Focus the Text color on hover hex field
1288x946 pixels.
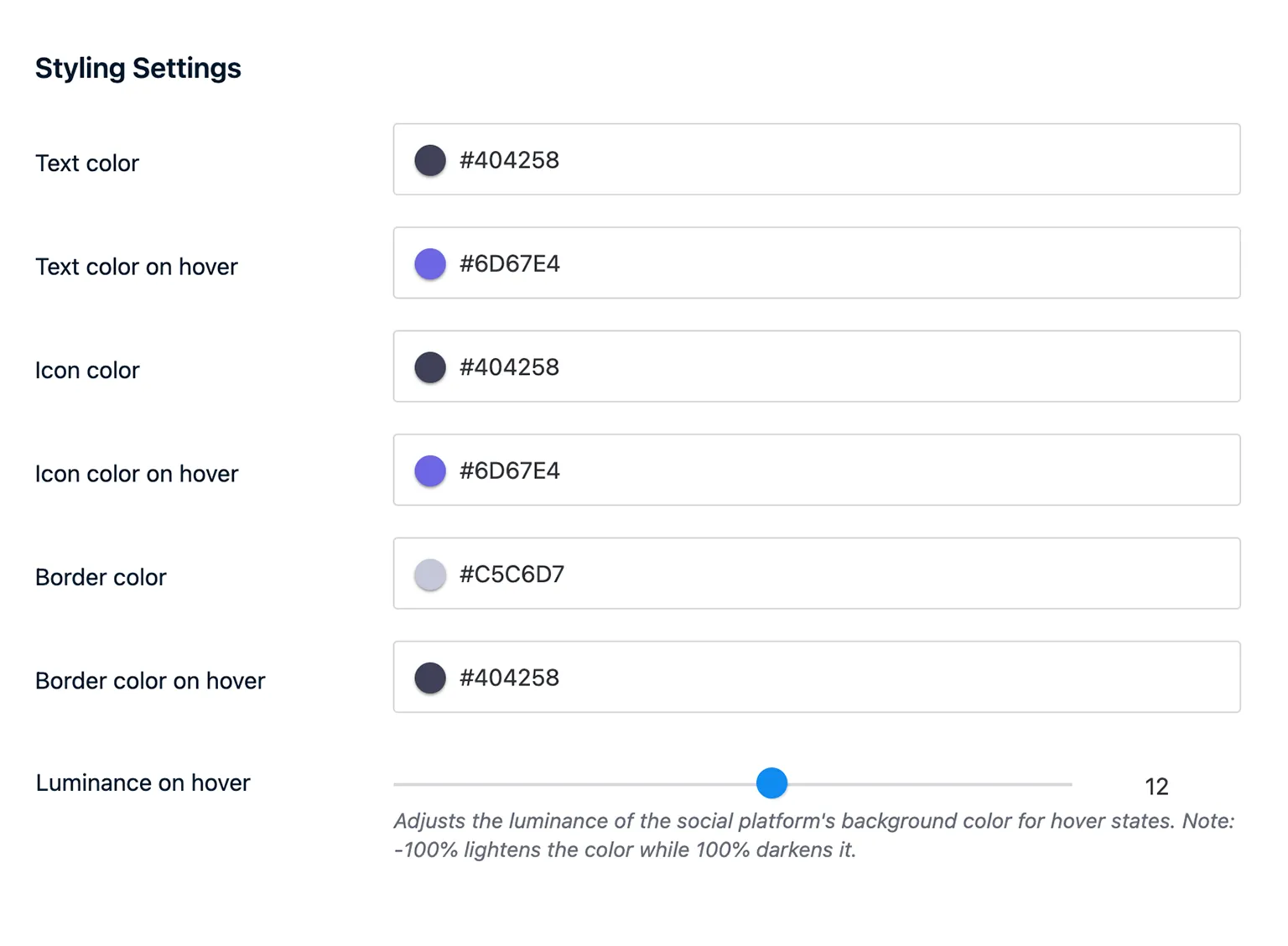click(x=839, y=264)
